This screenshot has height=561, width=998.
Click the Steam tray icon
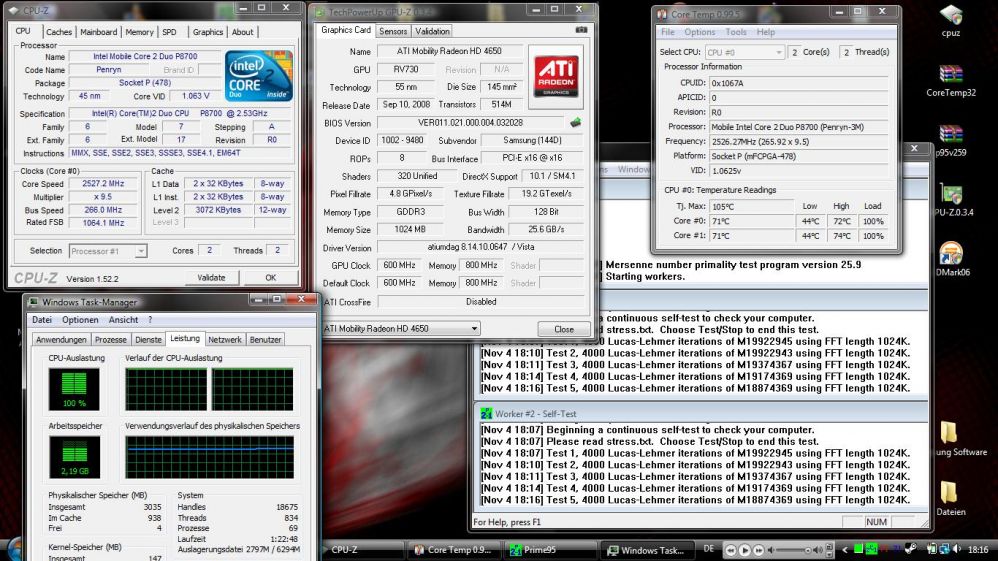point(911,549)
